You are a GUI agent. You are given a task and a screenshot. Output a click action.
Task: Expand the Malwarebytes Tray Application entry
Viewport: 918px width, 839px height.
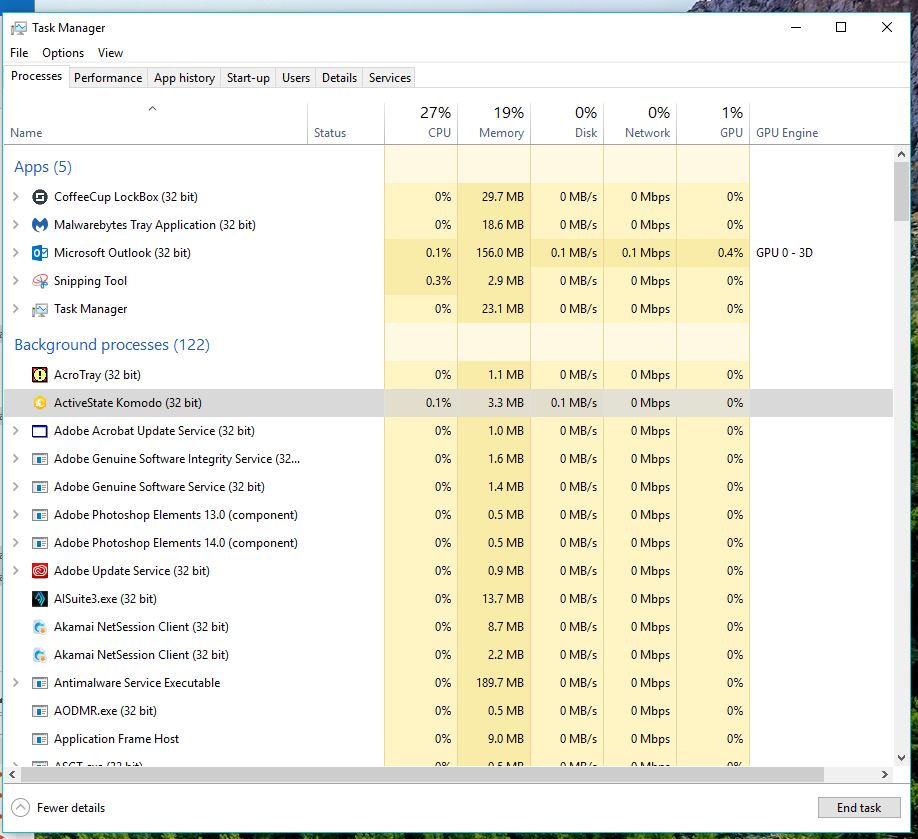click(16, 225)
